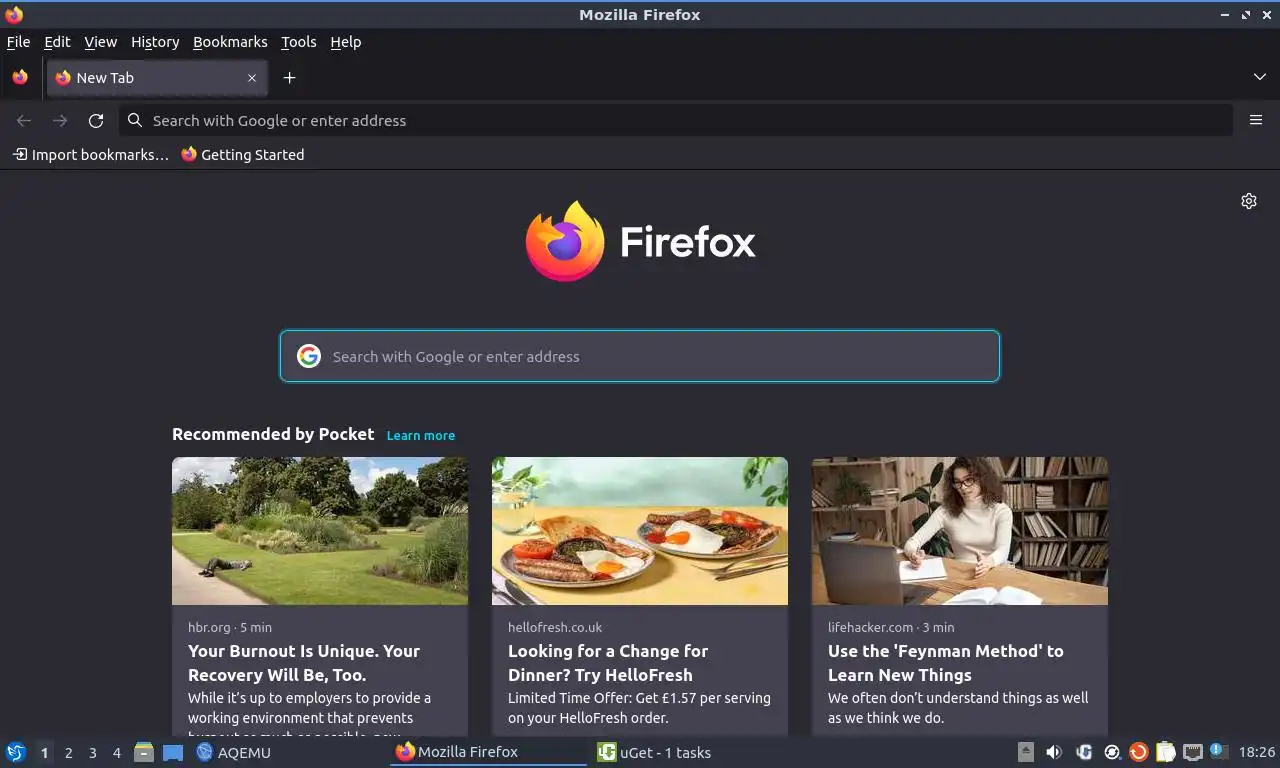Click the Pocket Learn more link

[420, 436]
